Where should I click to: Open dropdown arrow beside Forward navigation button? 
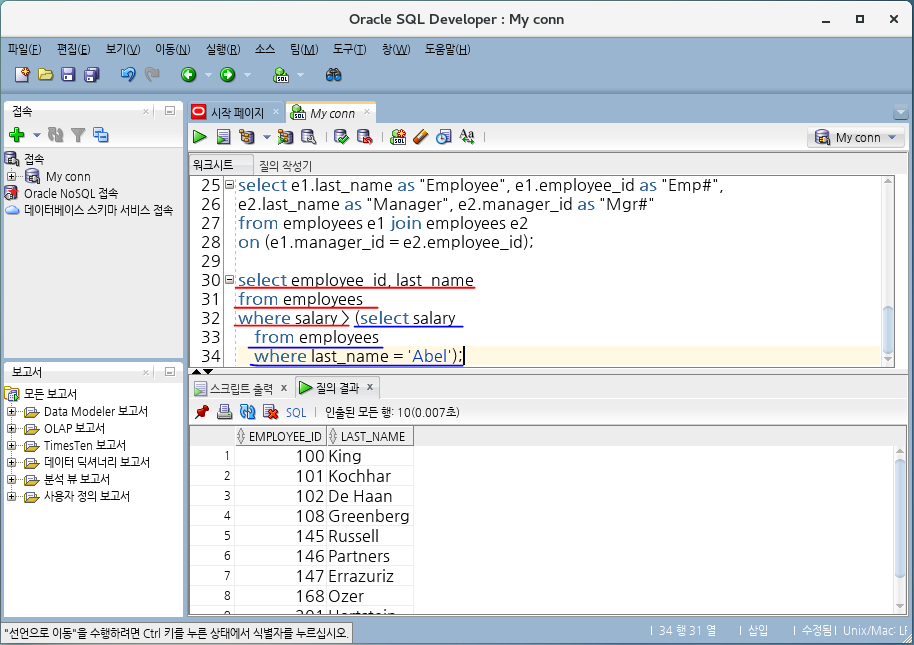tap(247, 75)
